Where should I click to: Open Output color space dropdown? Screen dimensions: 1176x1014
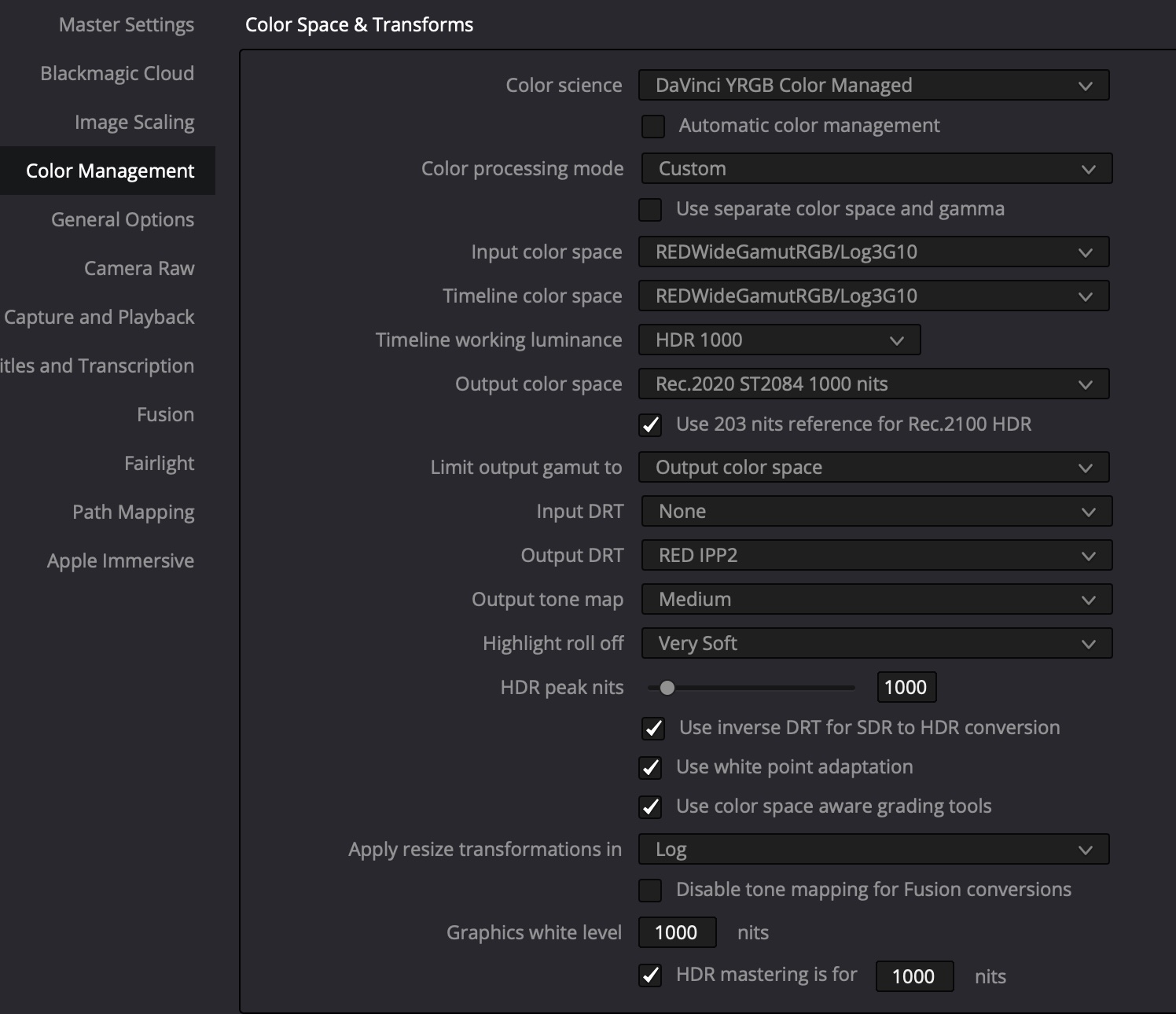873,384
